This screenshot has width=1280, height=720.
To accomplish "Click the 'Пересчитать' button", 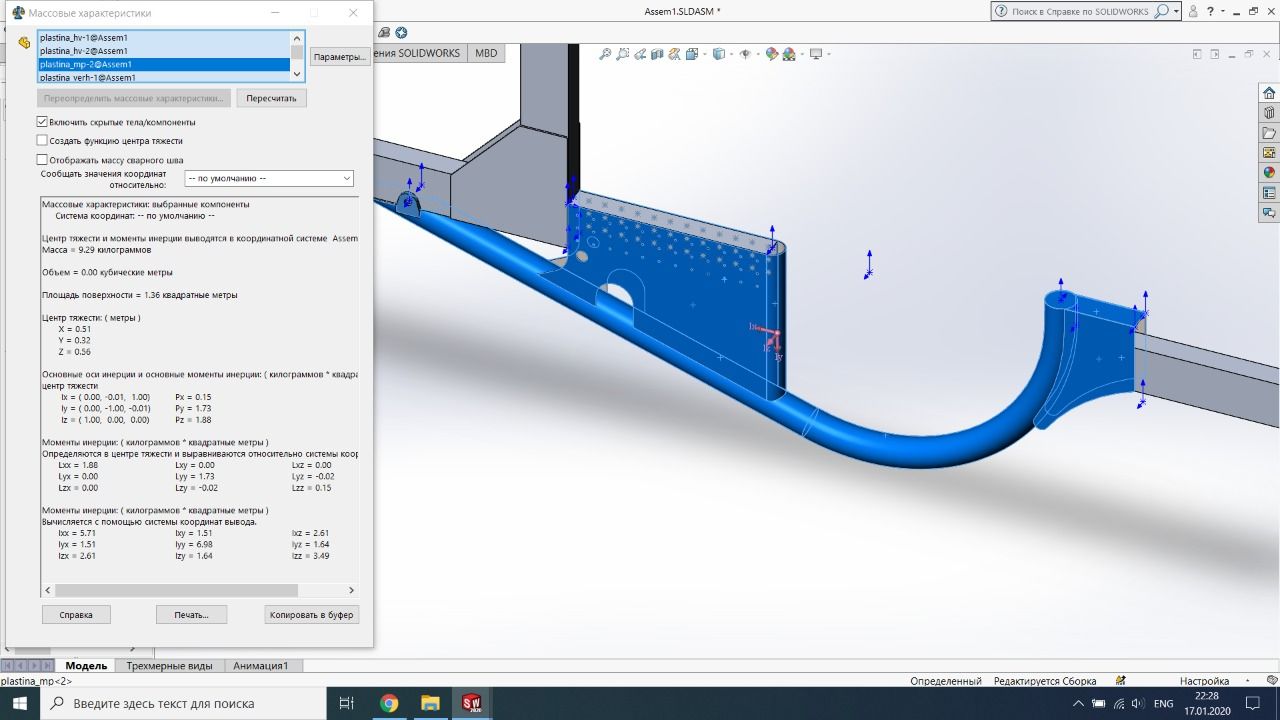I will 272,98.
